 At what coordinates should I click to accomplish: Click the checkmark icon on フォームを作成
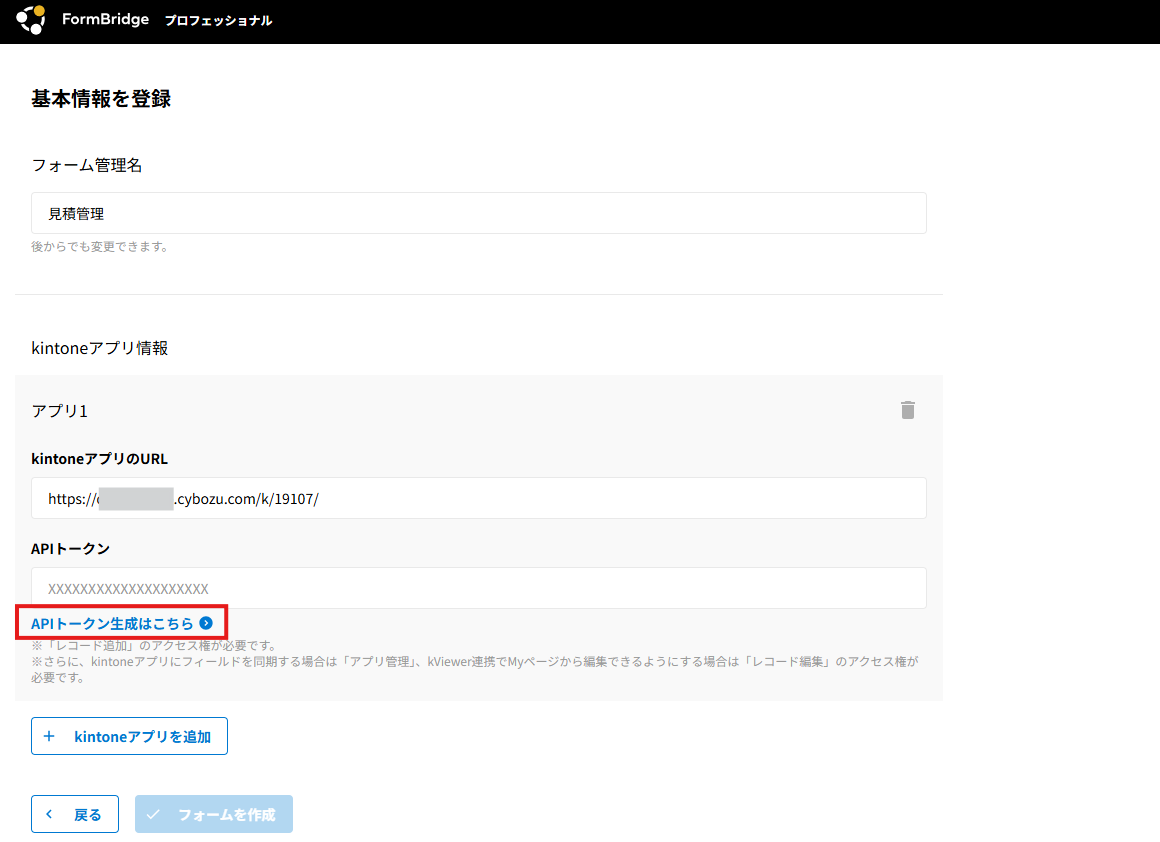(x=153, y=814)
